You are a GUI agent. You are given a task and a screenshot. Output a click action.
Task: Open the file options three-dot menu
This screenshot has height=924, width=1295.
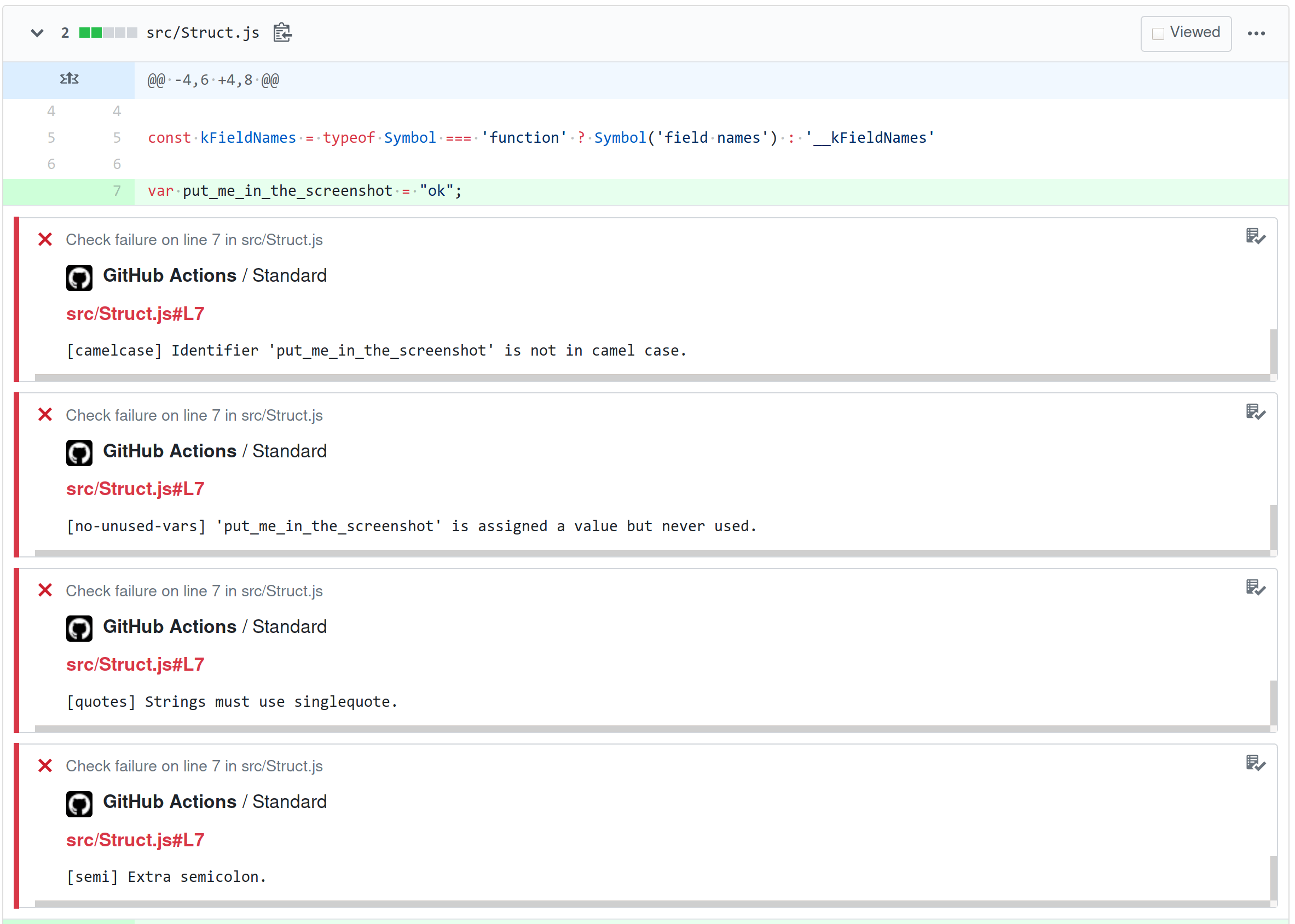click(x=1256, y=33)
